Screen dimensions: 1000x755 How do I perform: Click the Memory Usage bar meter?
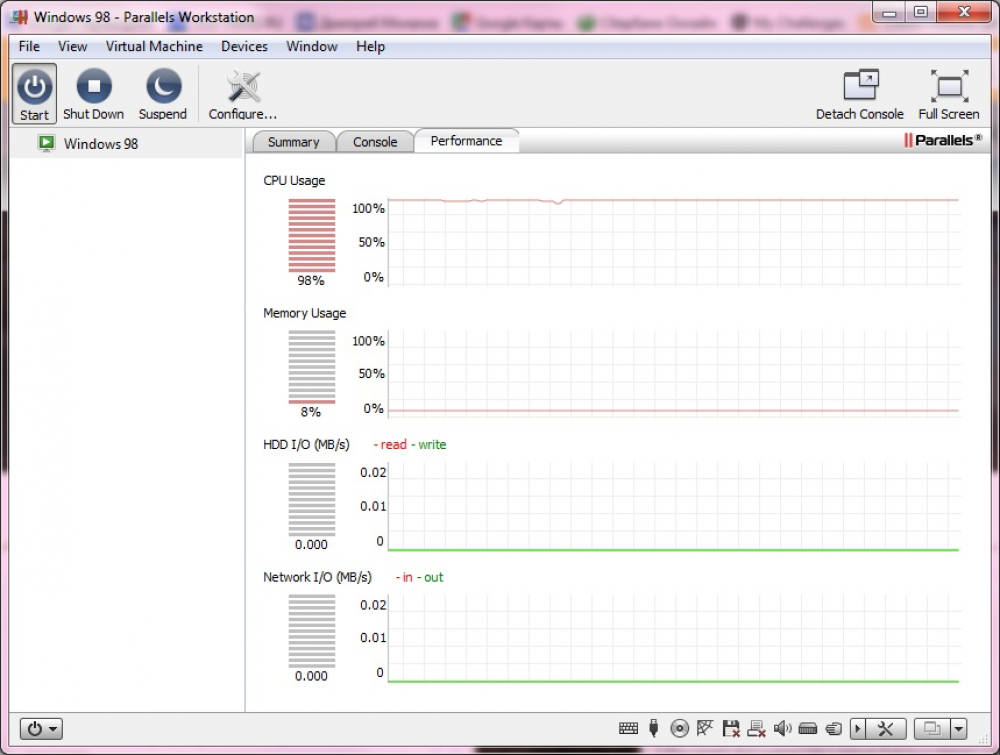[312, 367]
